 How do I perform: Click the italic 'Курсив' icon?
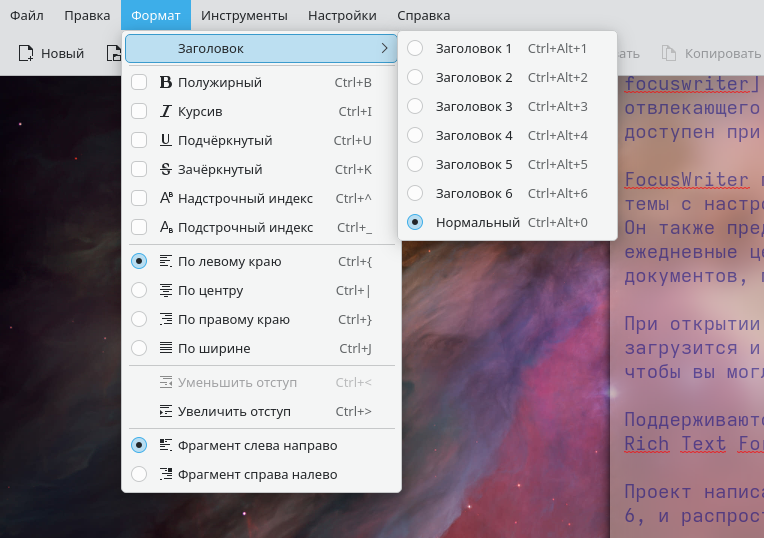pyautogui.click(x=166, y=112)
